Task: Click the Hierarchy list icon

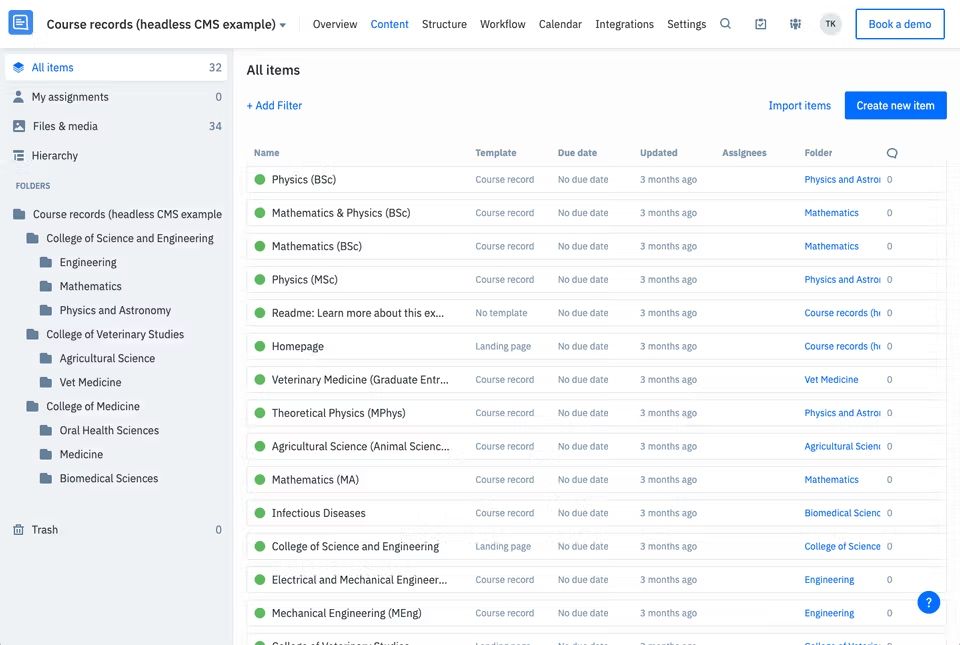Action: 19,155
